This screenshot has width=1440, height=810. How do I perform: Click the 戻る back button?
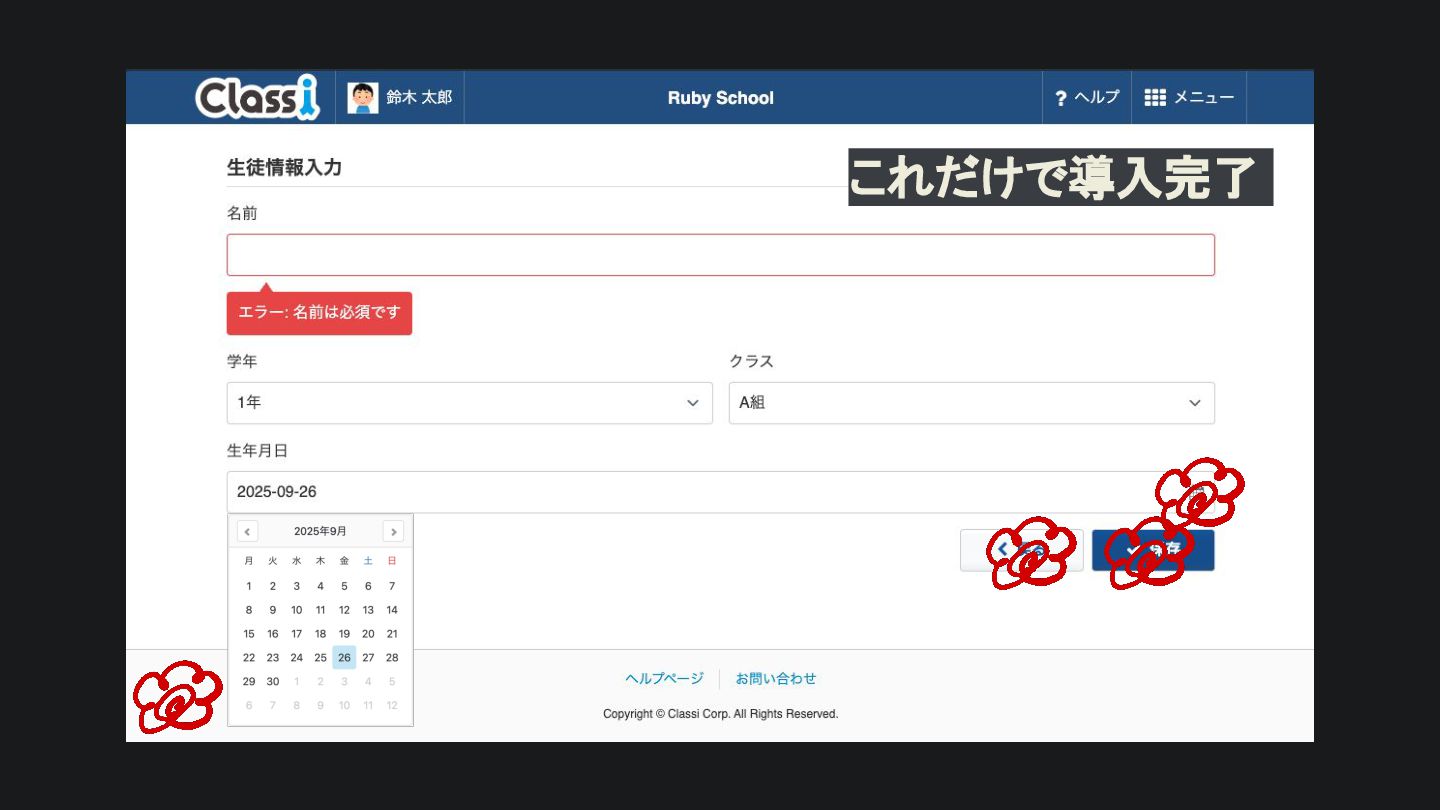1022,550
